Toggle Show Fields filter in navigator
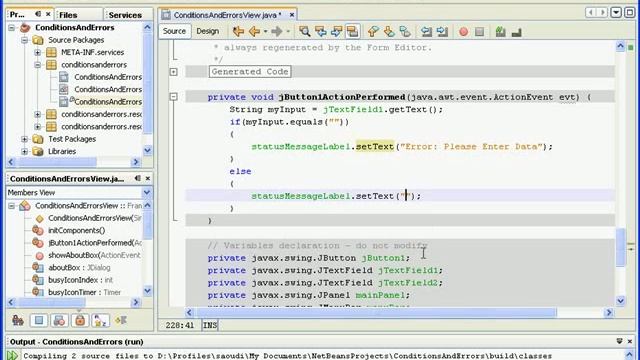Viewport: 640px width, 360px height. (39, 320)
